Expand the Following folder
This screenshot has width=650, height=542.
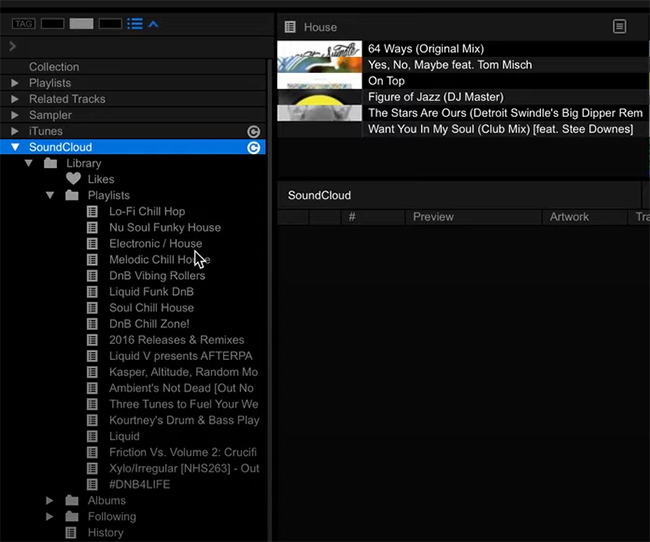[x=49, y=517]
